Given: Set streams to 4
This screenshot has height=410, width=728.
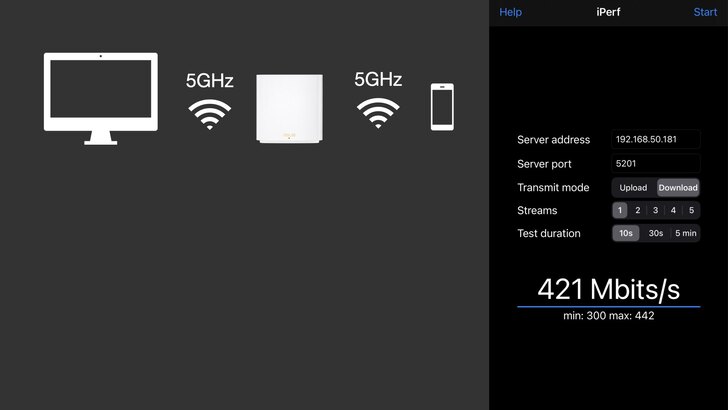Looking at the screenshot, I should click(x=673, y=210).
